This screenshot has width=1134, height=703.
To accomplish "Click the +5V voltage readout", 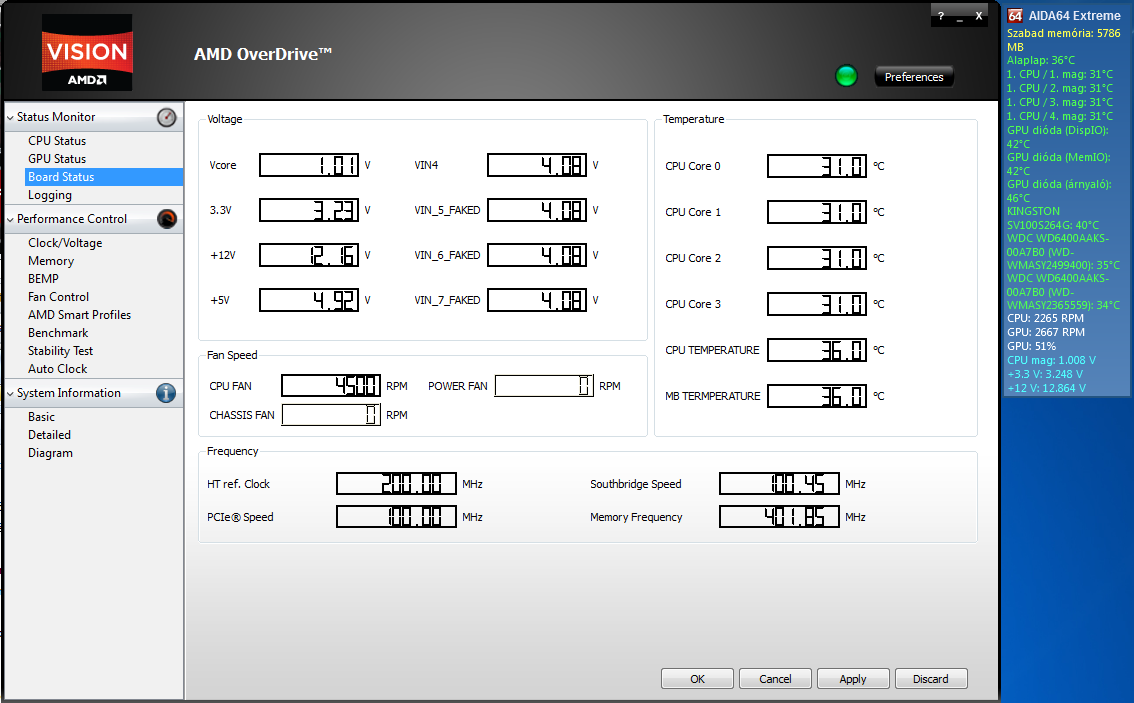I will [x=309, y=300].
